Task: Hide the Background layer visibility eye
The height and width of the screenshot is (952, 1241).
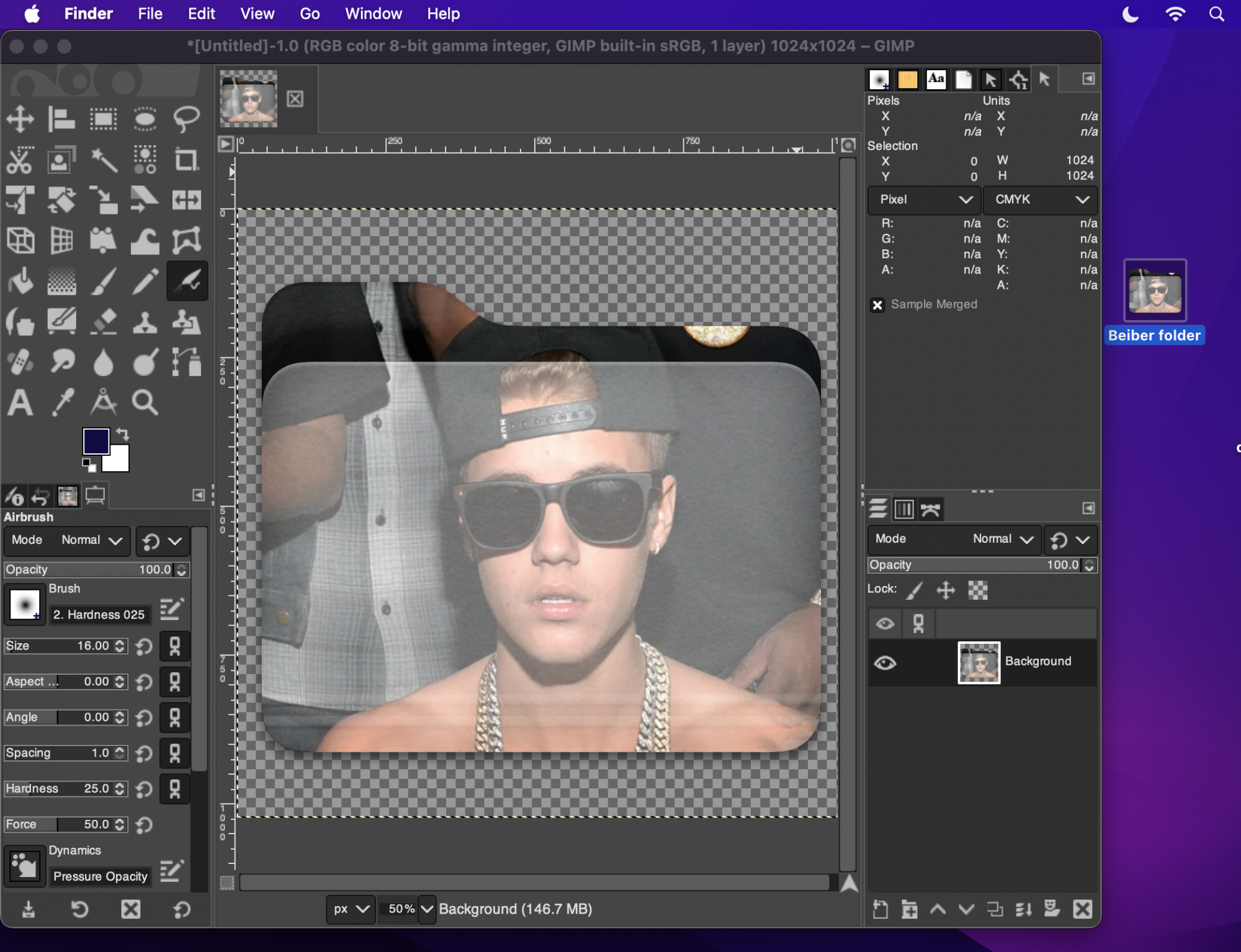Action: [885, 662]
